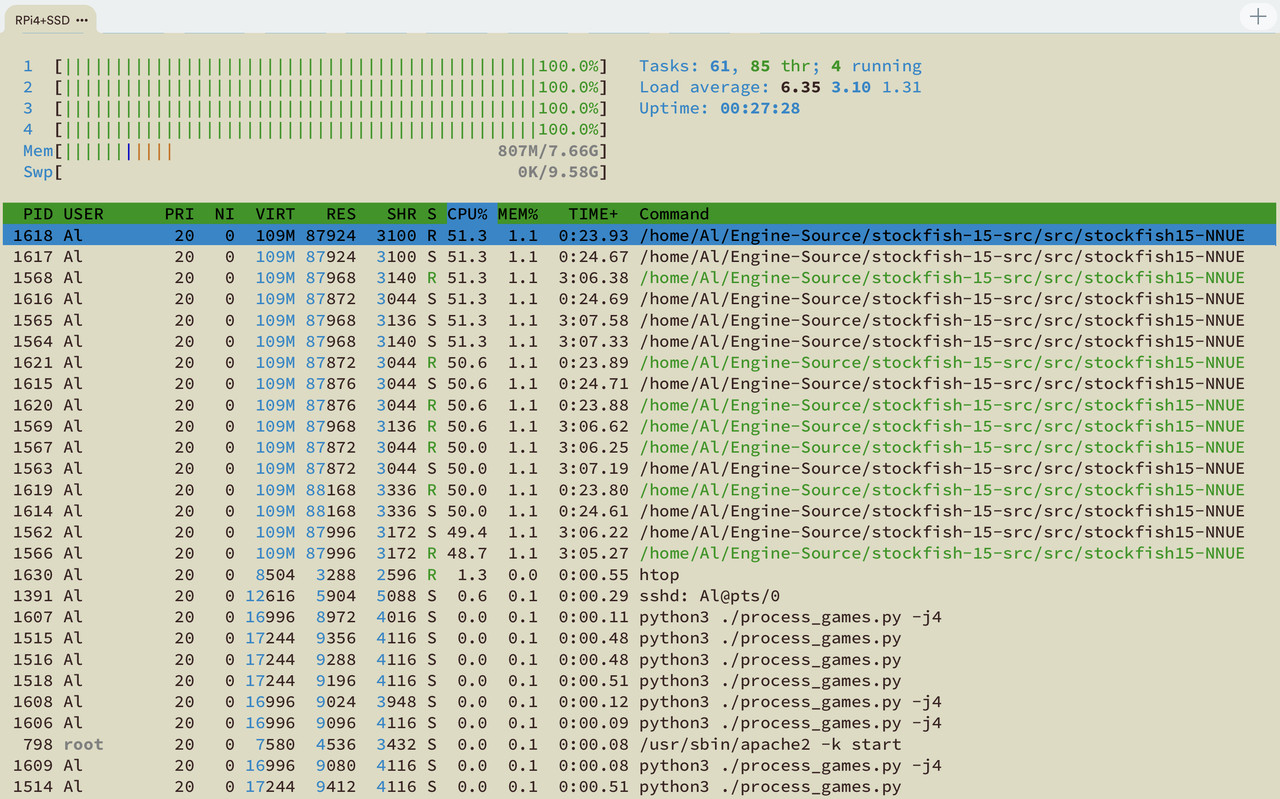This screenshot has width=1280, height=799.
Task: Click the Mem usage bar
Action: pos(315,151)
